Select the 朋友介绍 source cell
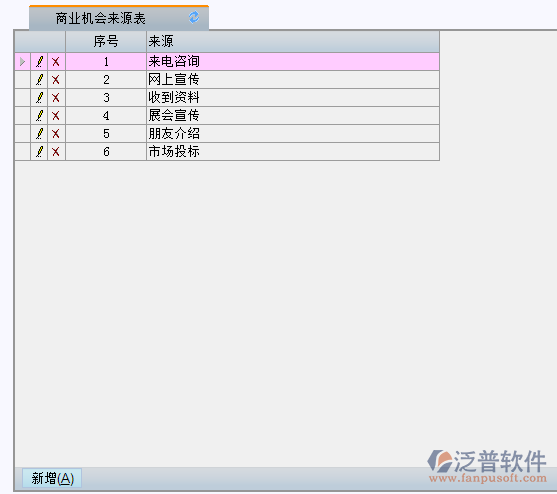The image size is (557, 494). pyautogui.click(x=293, y=134)
